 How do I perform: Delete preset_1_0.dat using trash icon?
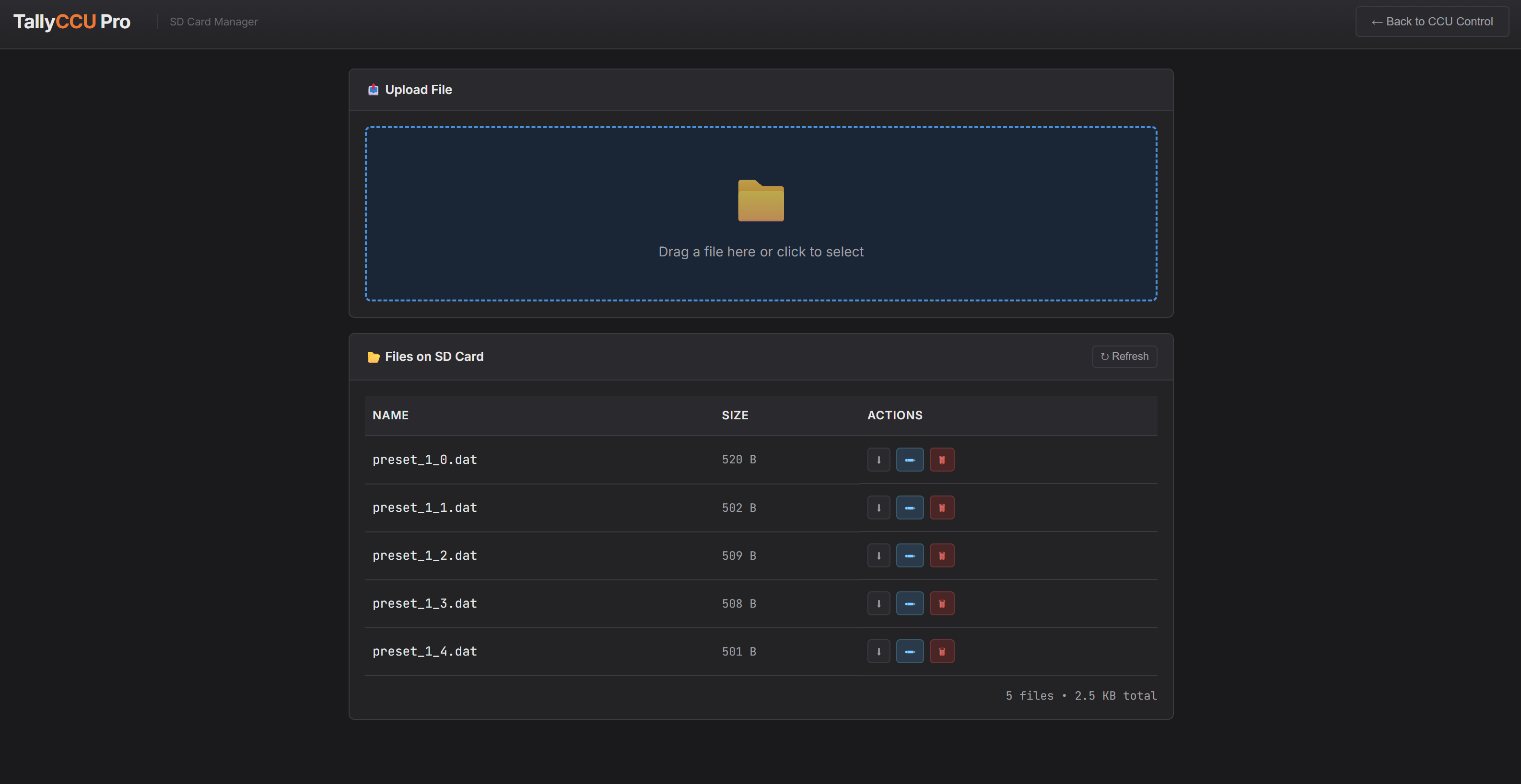[x=942, y=460]
